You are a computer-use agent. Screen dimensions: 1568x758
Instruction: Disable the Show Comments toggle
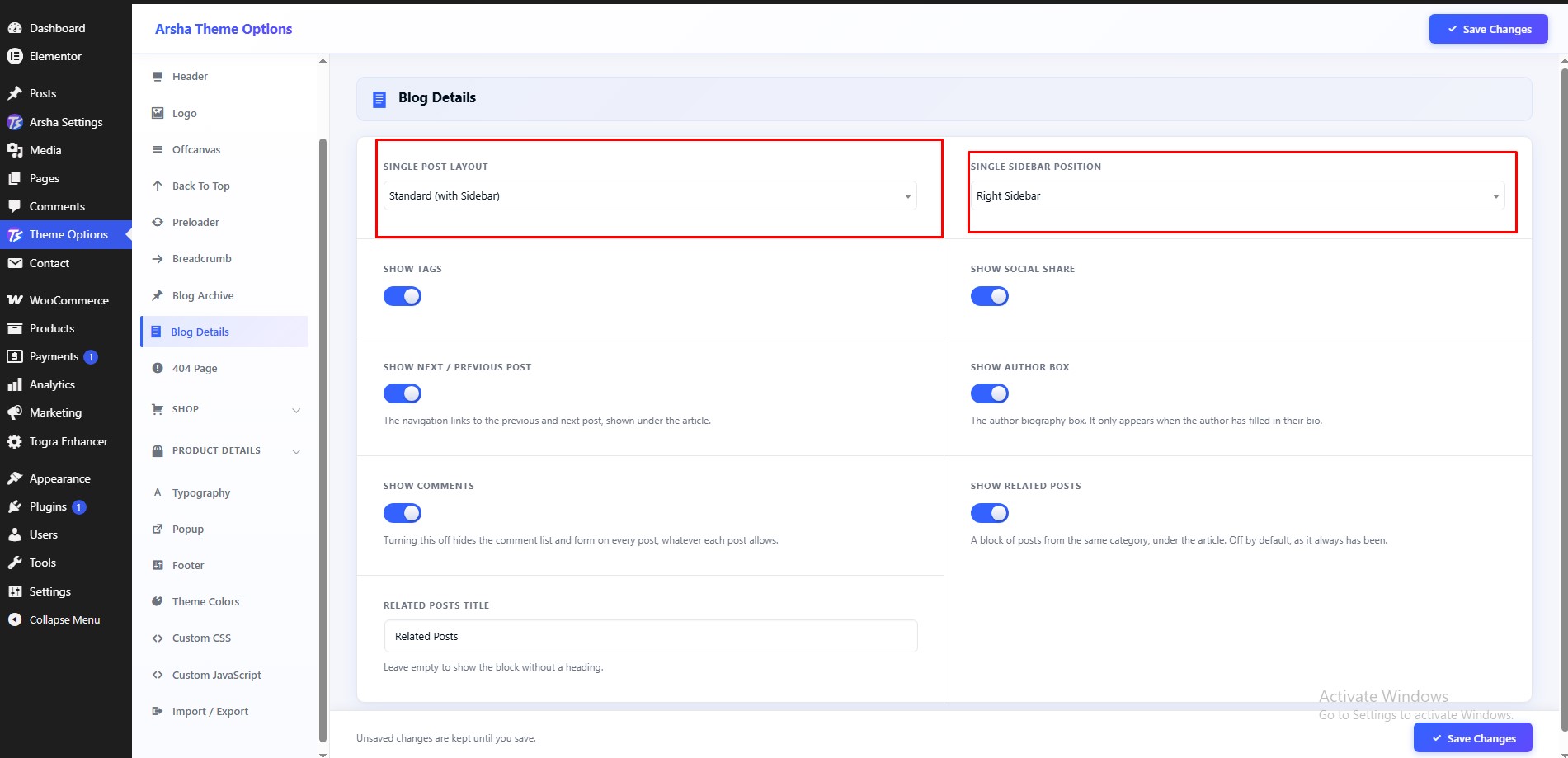[x=403, y=513]
